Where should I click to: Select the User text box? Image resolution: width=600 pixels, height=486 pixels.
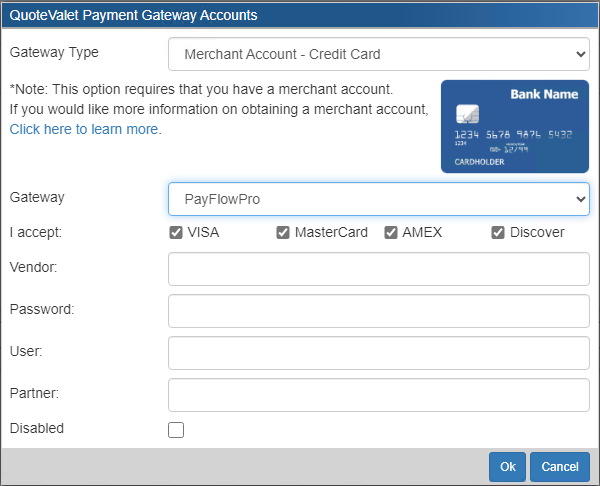(x=379, y=353)
